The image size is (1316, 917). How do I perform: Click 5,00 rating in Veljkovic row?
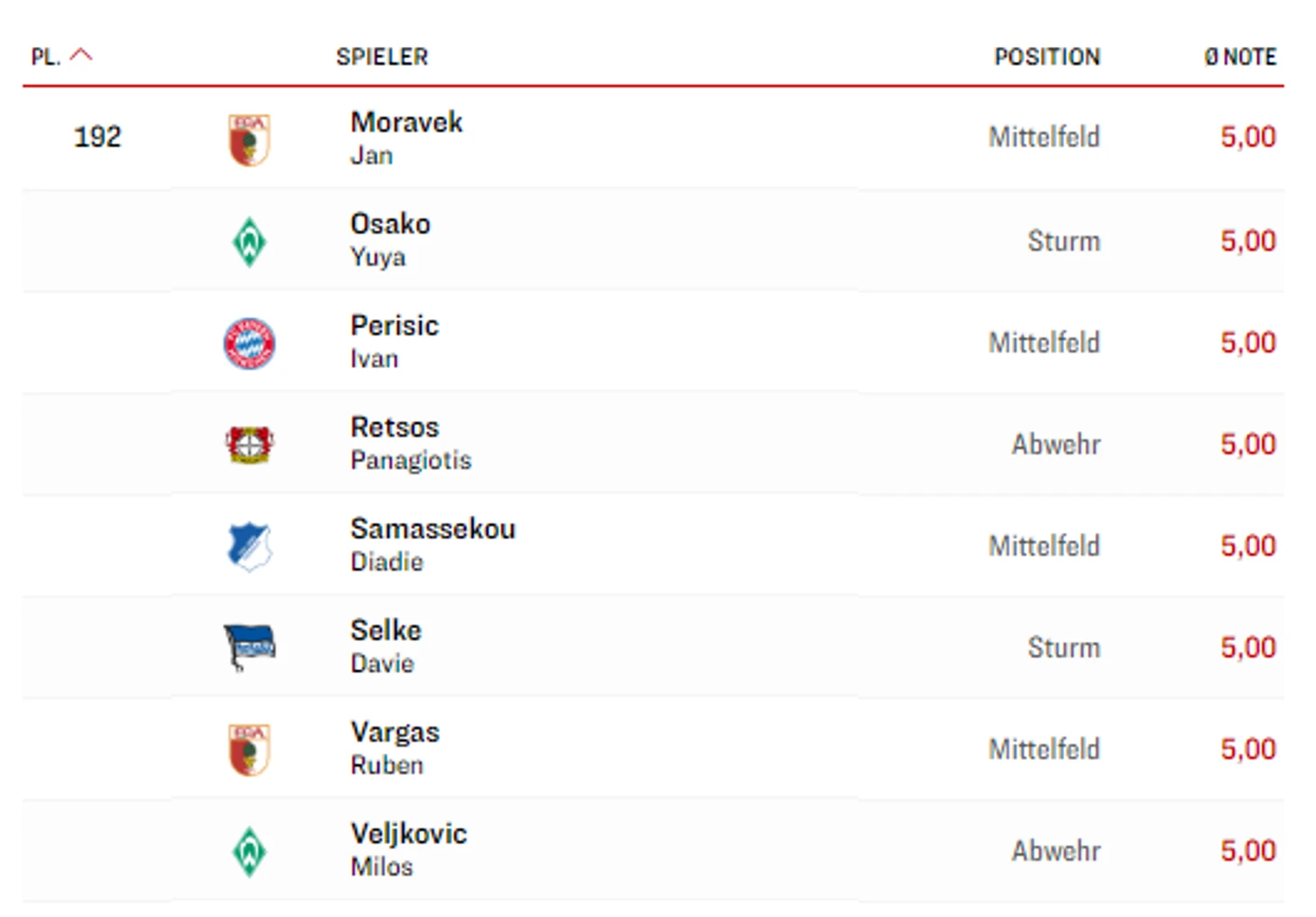point(1248,850)
